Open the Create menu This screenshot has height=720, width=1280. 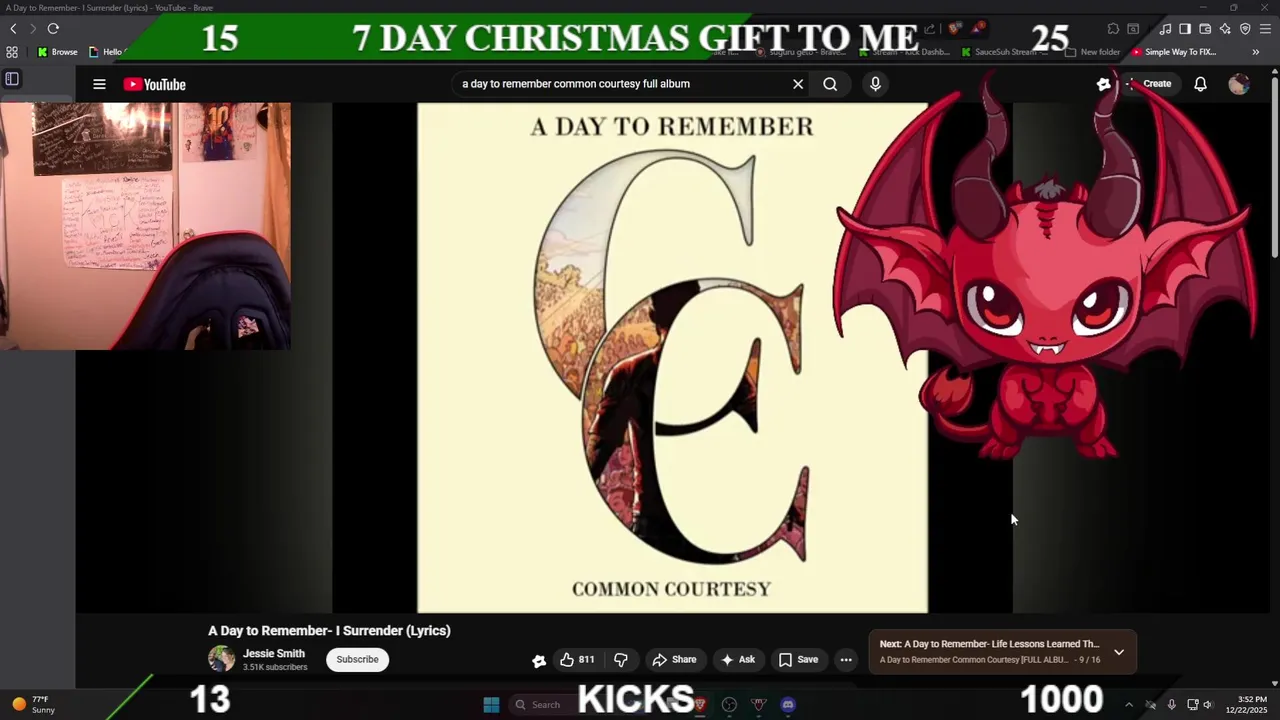pyautogui.click(x=1149, y=84)
